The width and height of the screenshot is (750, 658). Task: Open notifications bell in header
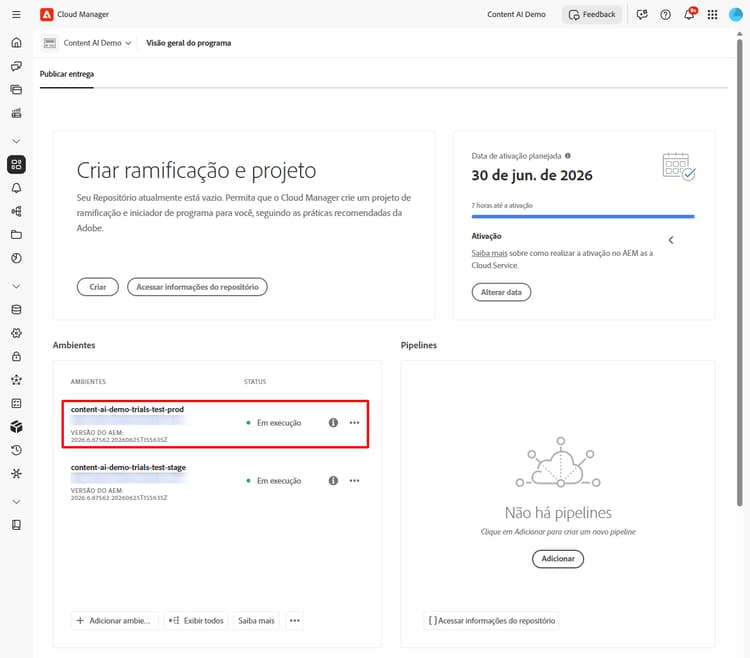[x=689, y=14]
